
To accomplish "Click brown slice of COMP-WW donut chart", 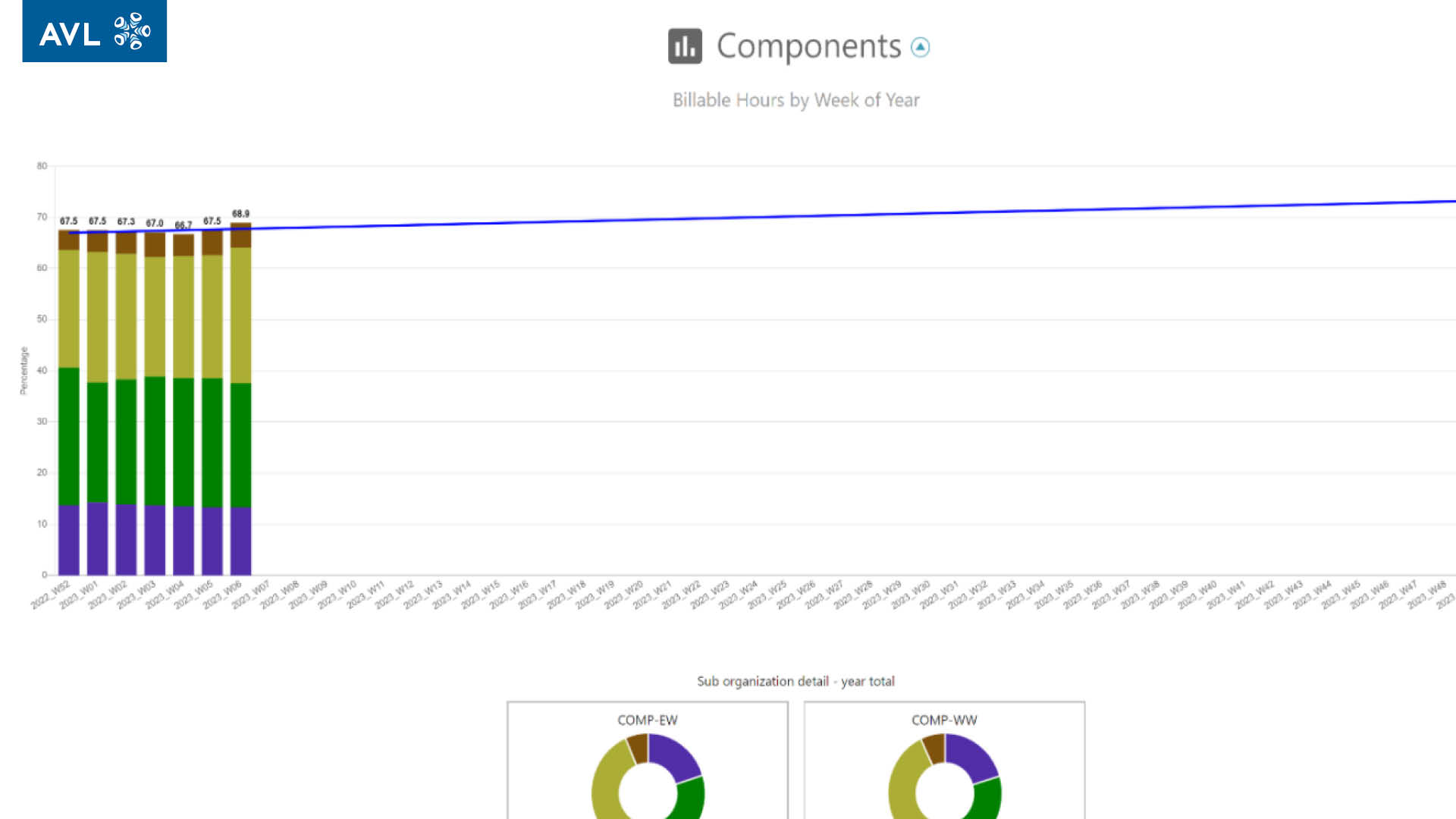I will pos(934,748).
